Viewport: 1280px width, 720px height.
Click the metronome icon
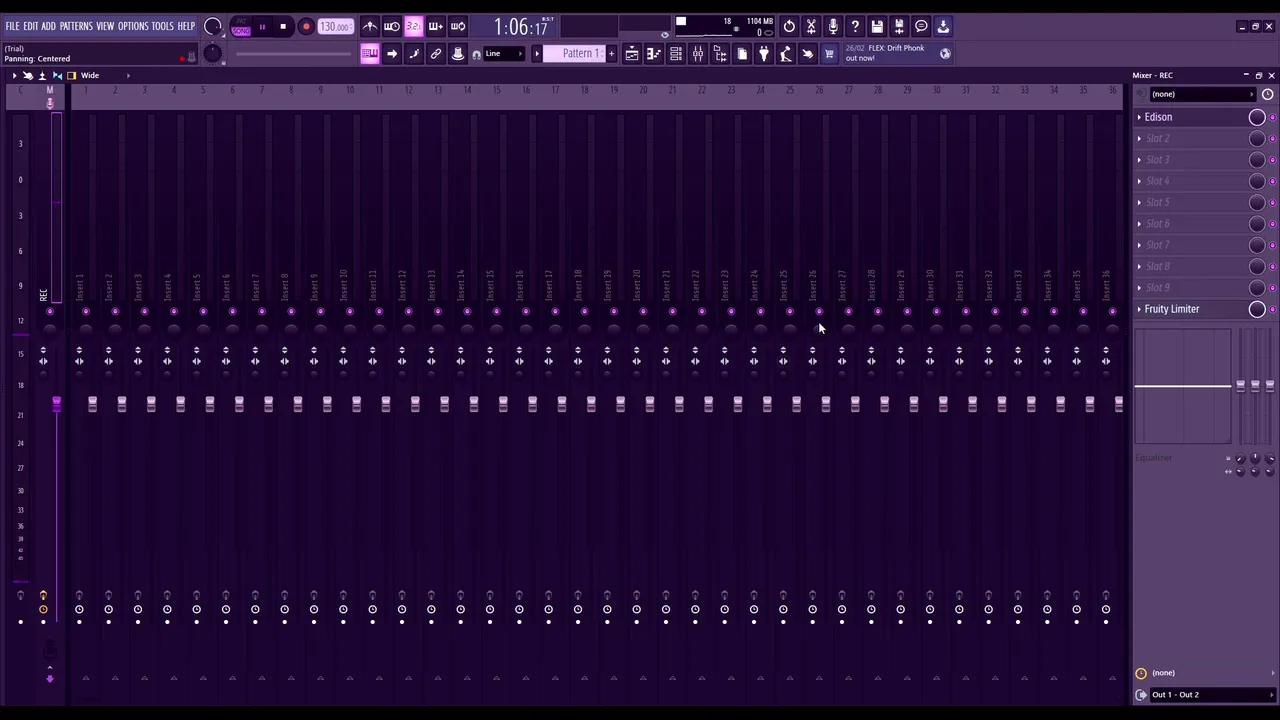370,27
